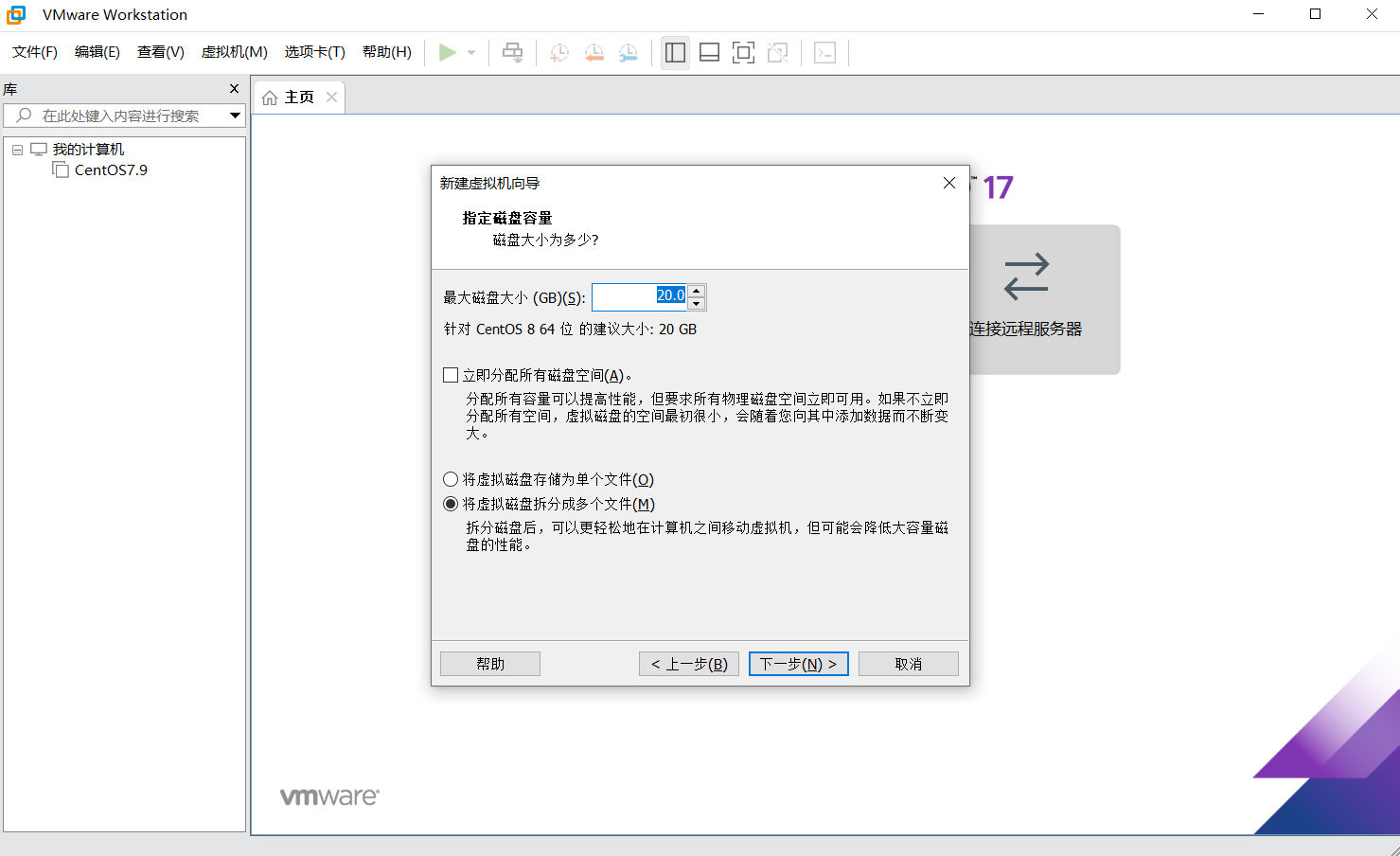The width and height of the screenshot is (1400, 856).
Task: Minimize the VMware Workstation window
Action: tap(1259, 14)
